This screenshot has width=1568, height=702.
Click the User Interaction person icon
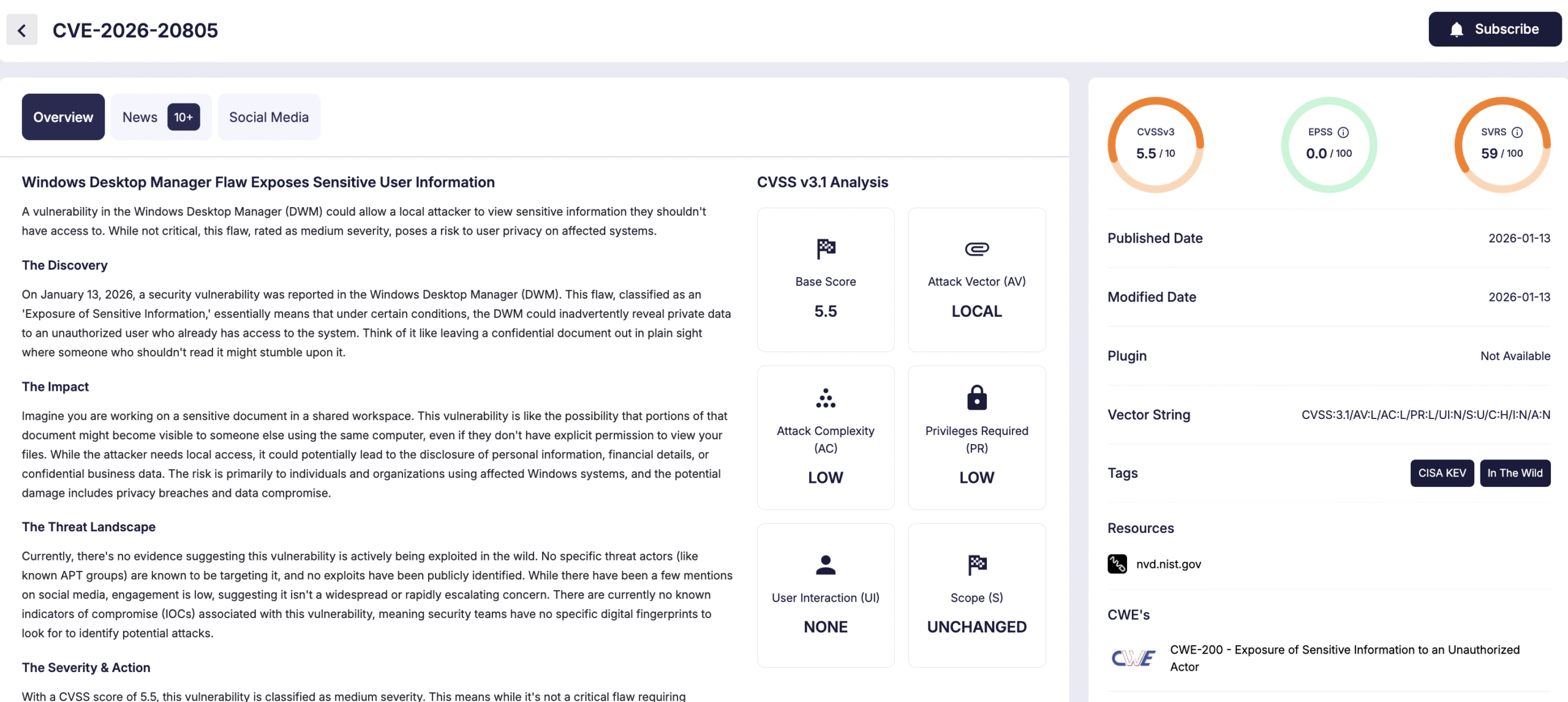point(826,565)
